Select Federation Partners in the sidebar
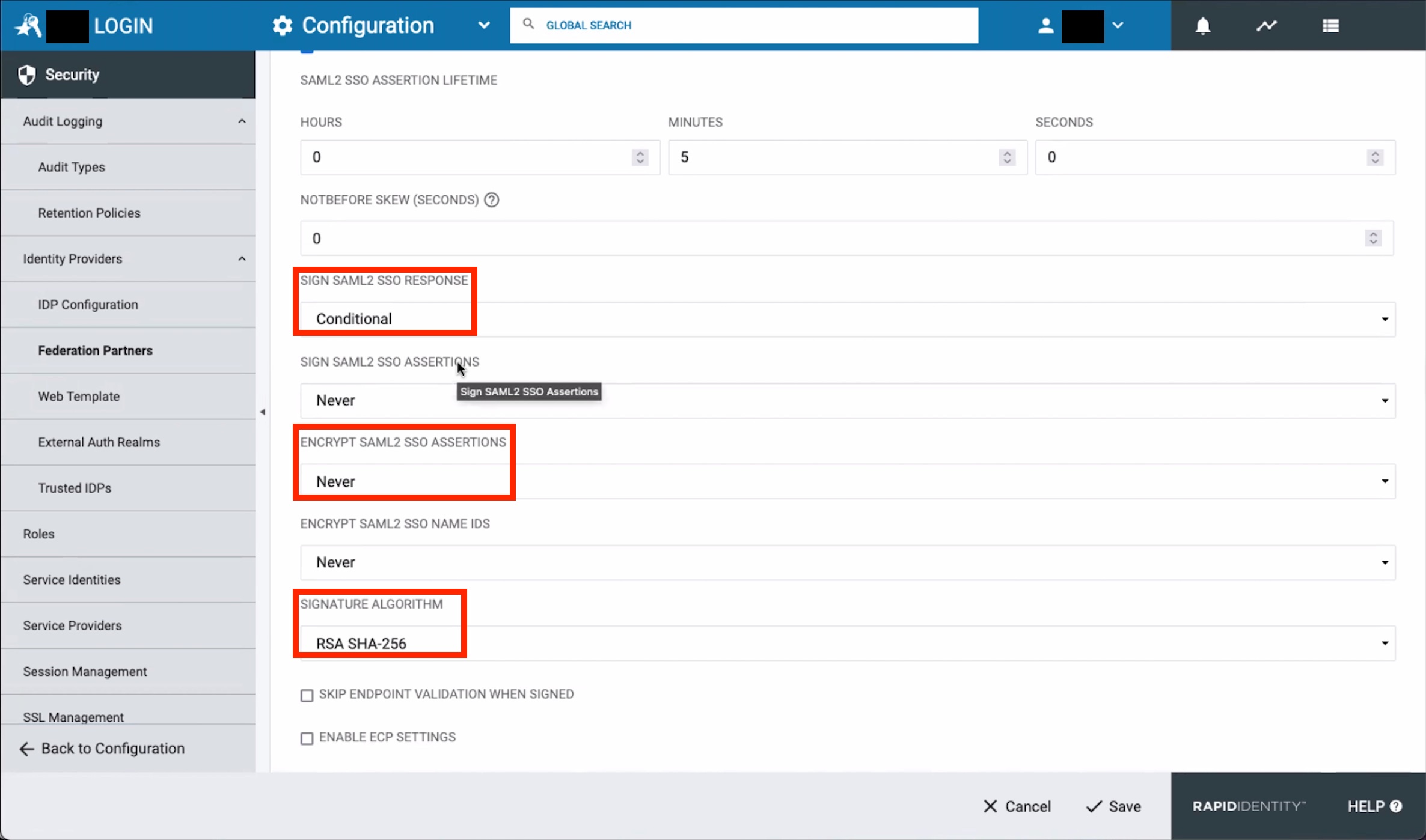 [96, 350]
